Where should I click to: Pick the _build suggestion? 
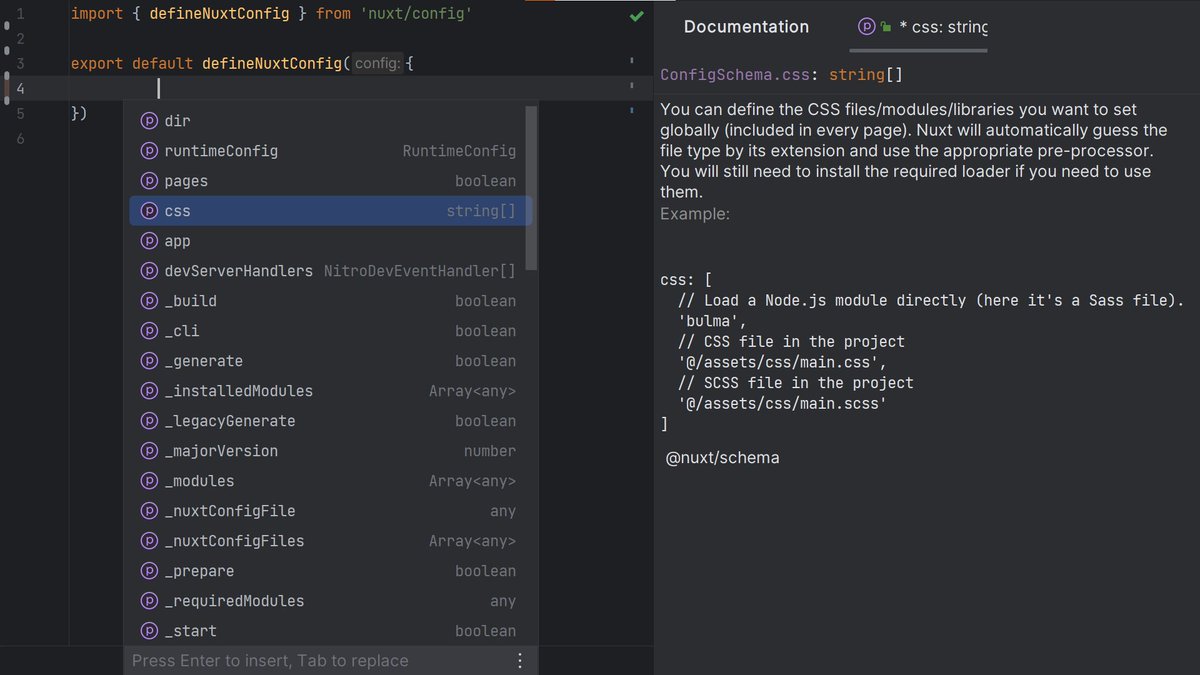click(327, 301)
